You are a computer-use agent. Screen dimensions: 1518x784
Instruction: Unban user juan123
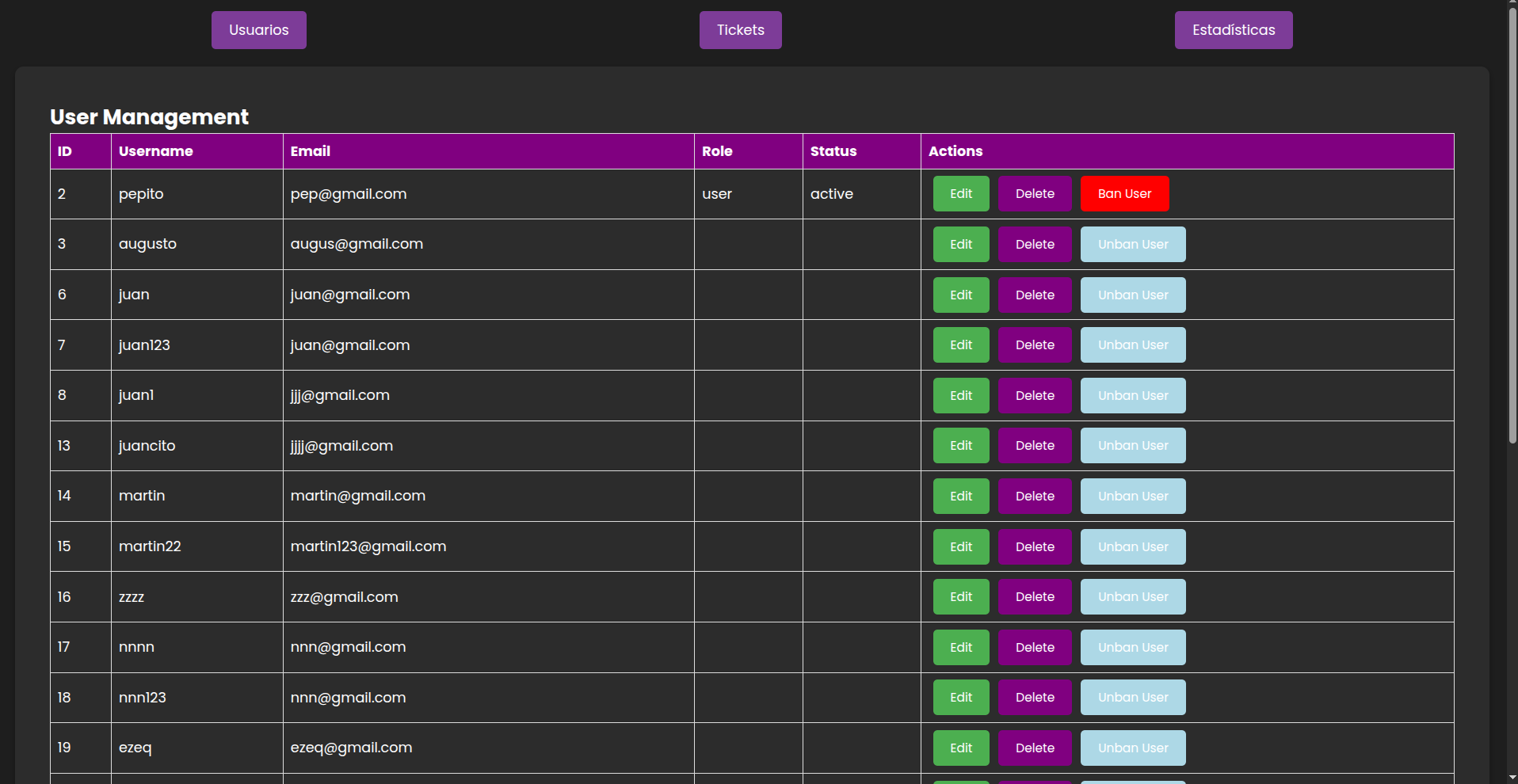coord(1133,345)
